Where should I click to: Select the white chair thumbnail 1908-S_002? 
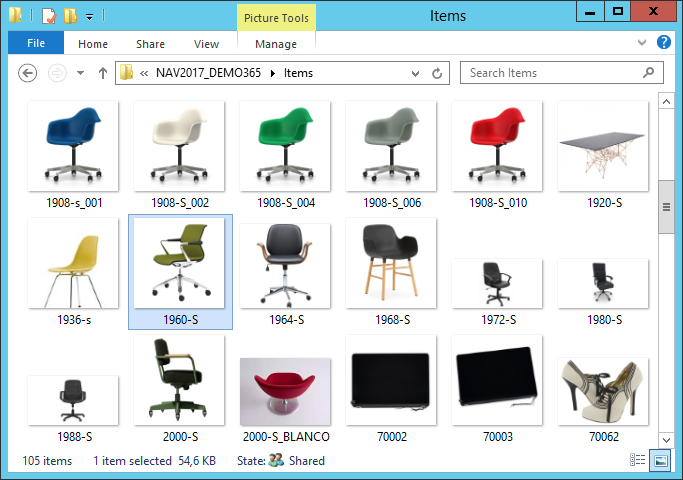[179, 146]
